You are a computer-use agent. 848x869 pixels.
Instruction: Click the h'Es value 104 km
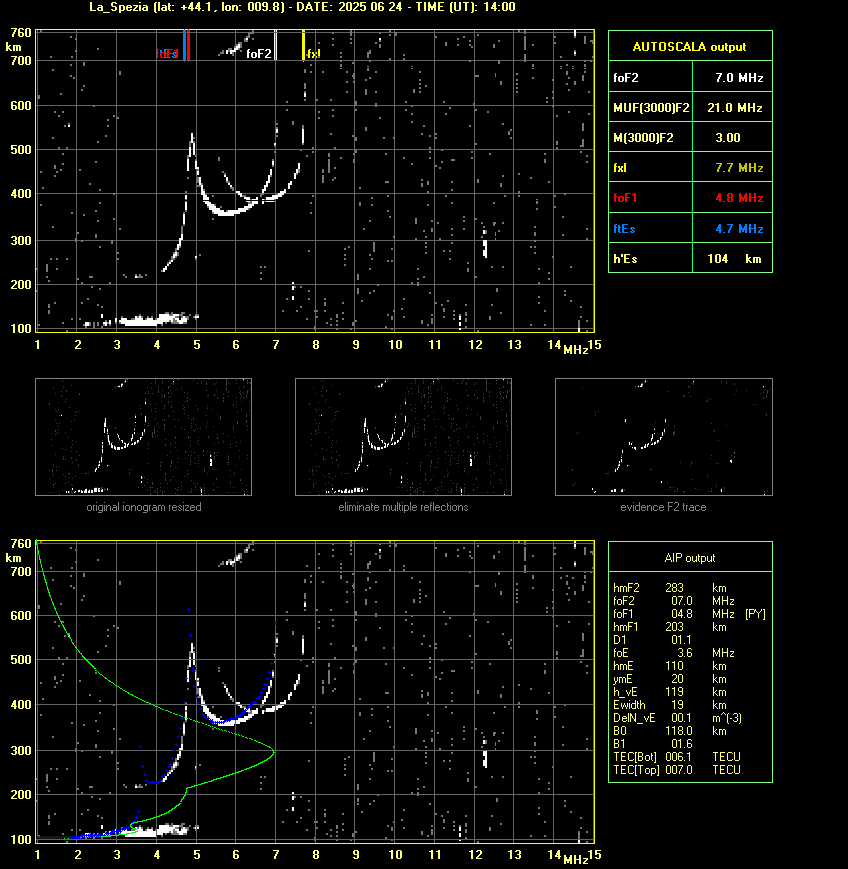(x=734, y=259)
